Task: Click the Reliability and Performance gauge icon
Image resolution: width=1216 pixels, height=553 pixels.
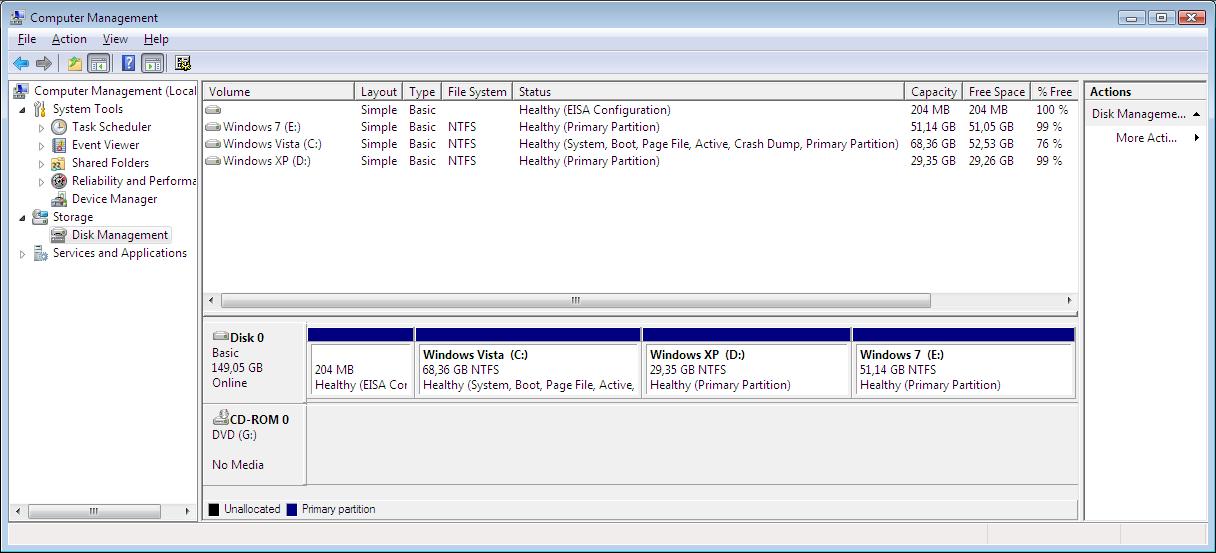Action: coord(59,181)
